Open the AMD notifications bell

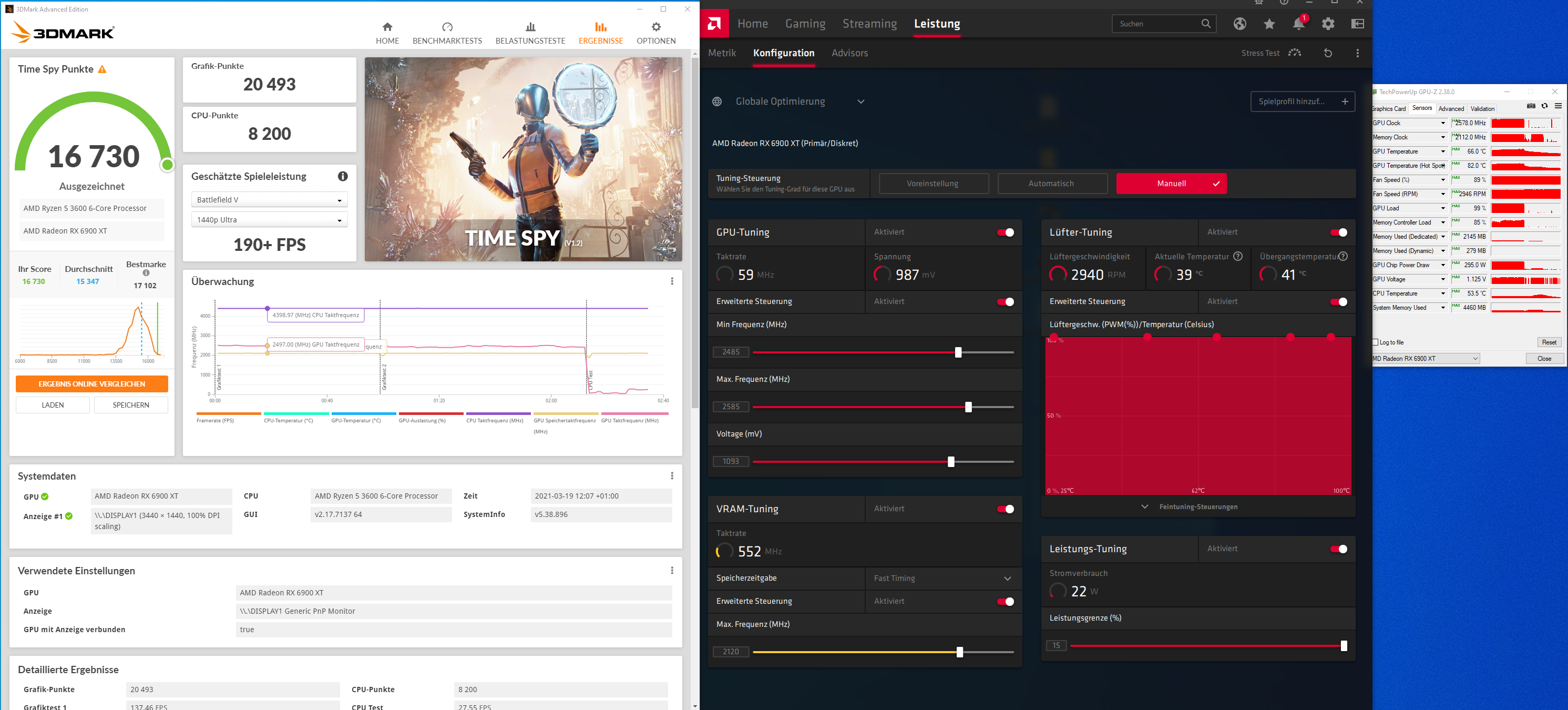click(x=1298, y=24)
